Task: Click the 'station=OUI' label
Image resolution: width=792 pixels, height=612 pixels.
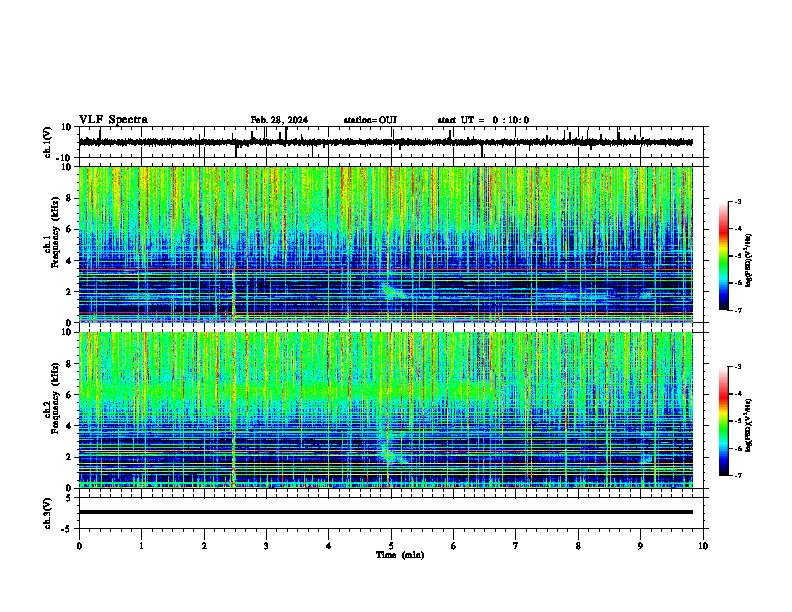Action: pyautogui.click(x=370, y=120)
